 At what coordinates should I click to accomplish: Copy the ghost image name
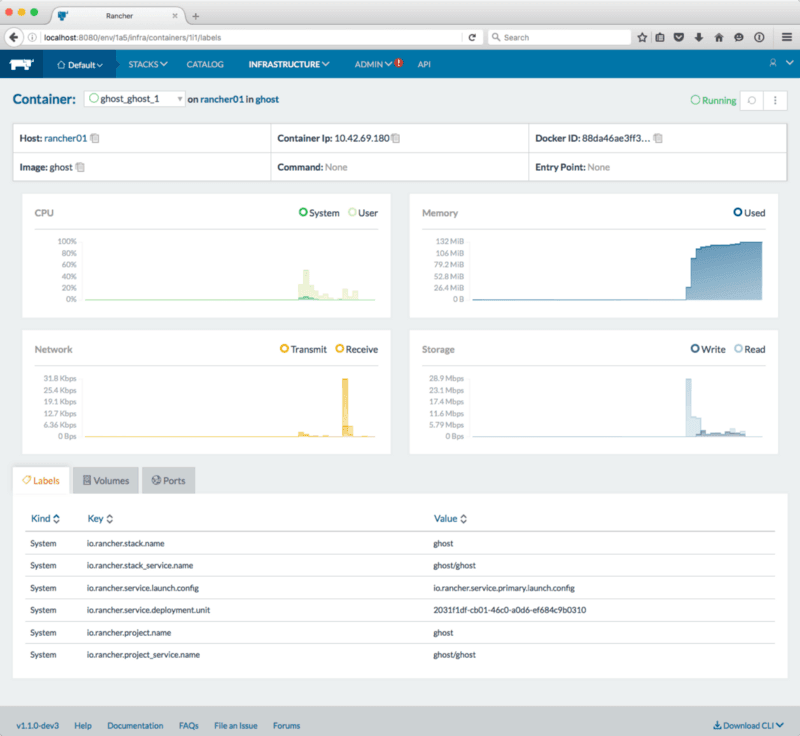tap(80, 167)
